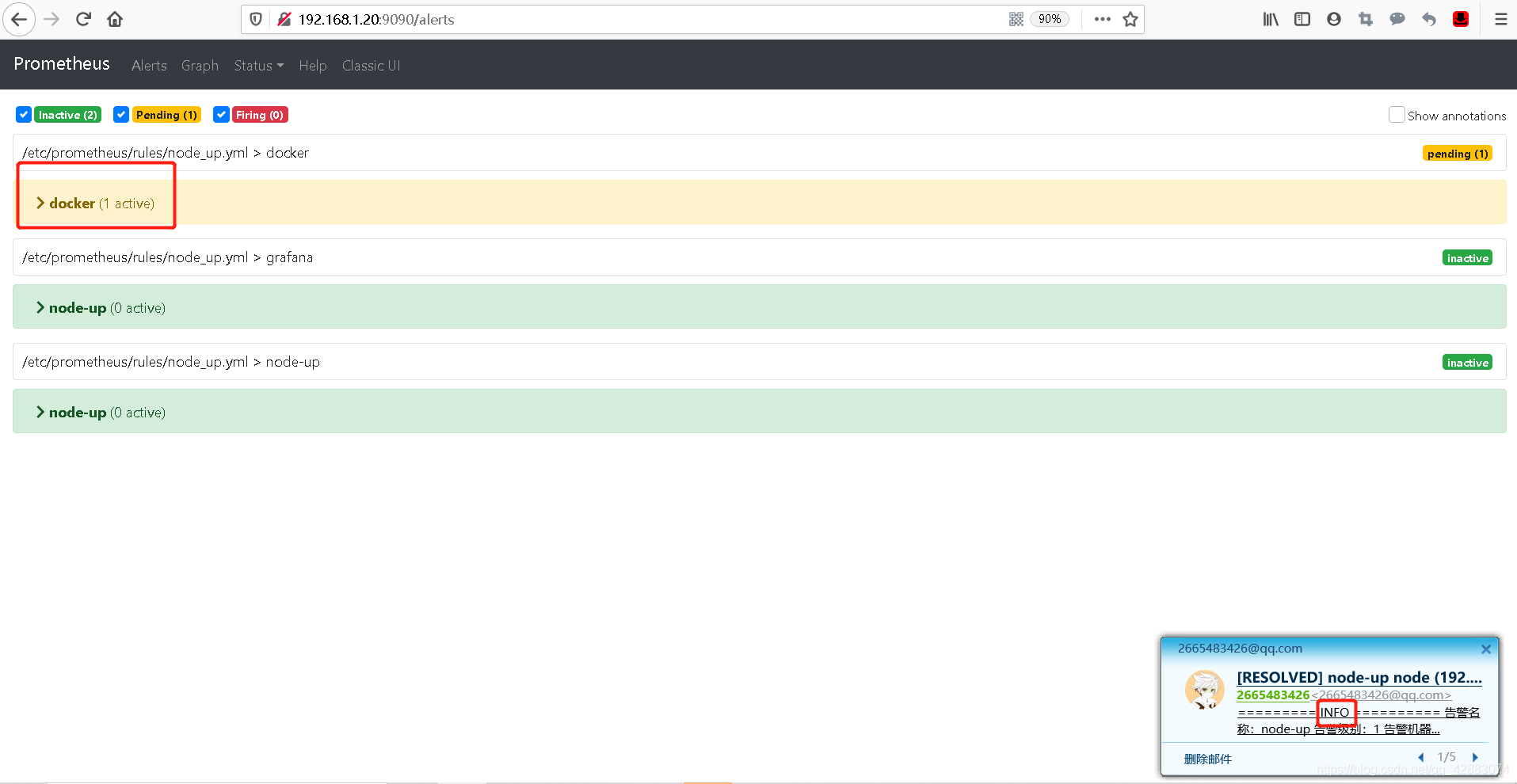Go to previous mail in popup
1517x784 pixels.
pos(1420,757)
